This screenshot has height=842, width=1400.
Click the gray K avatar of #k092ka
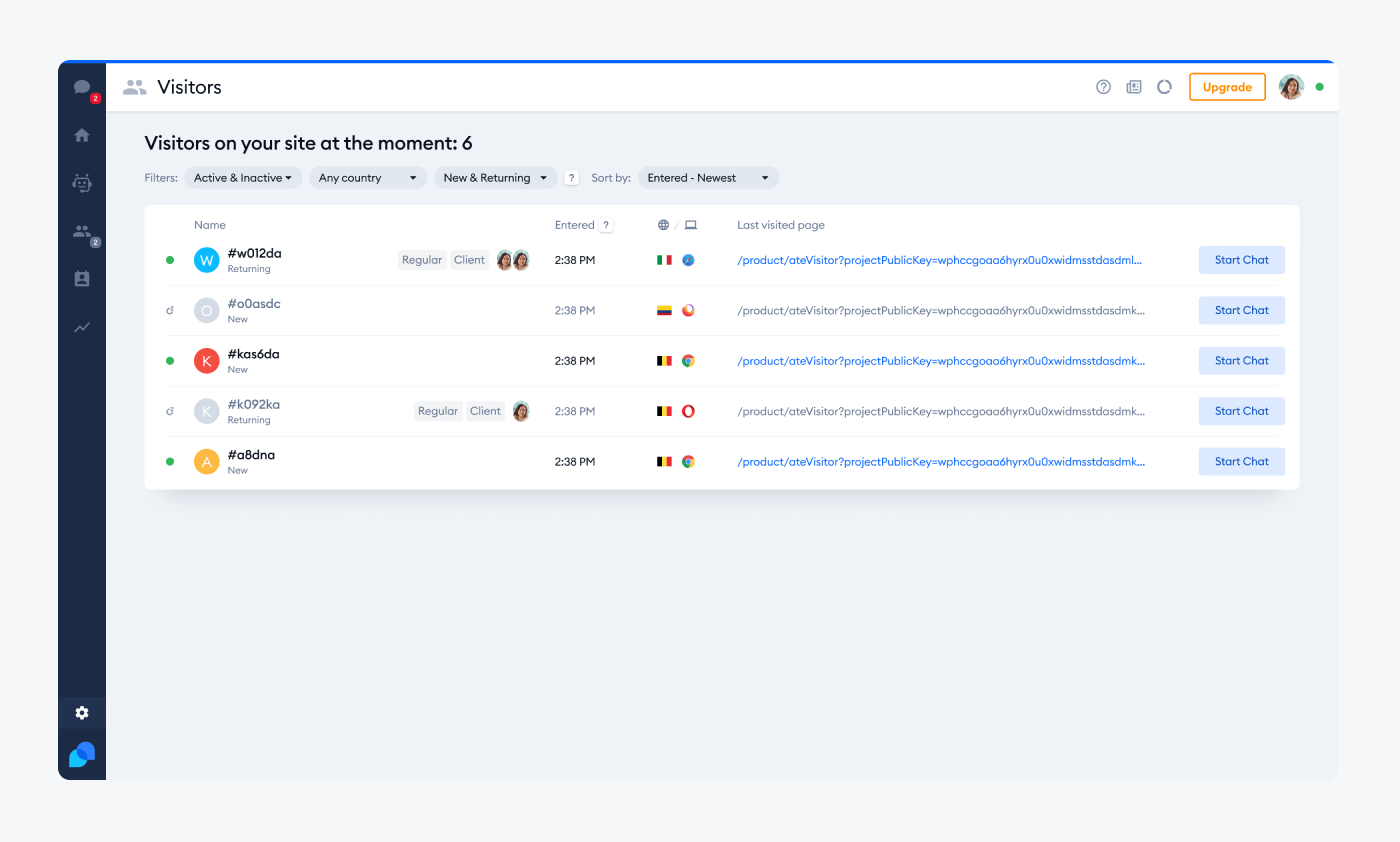(207, 411)
